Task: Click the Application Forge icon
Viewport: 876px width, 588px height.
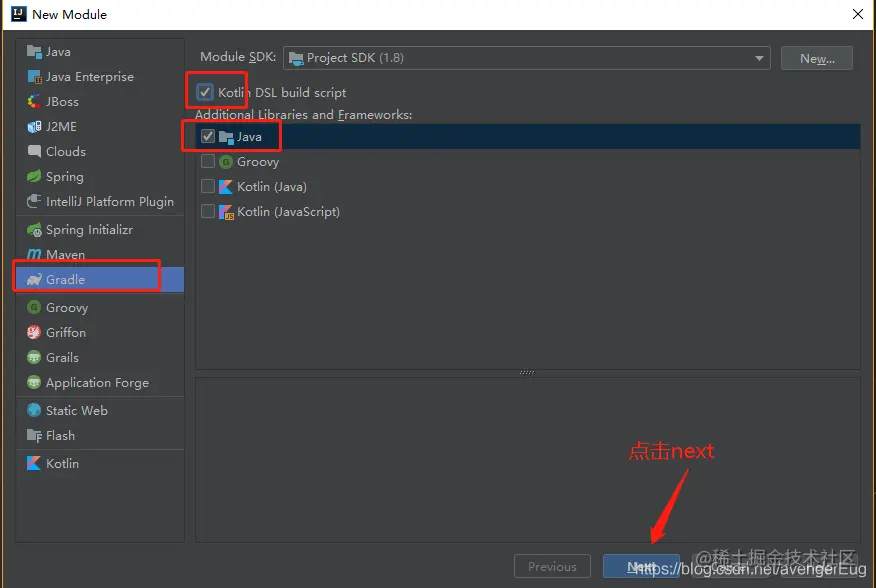Action: [34, 382]
